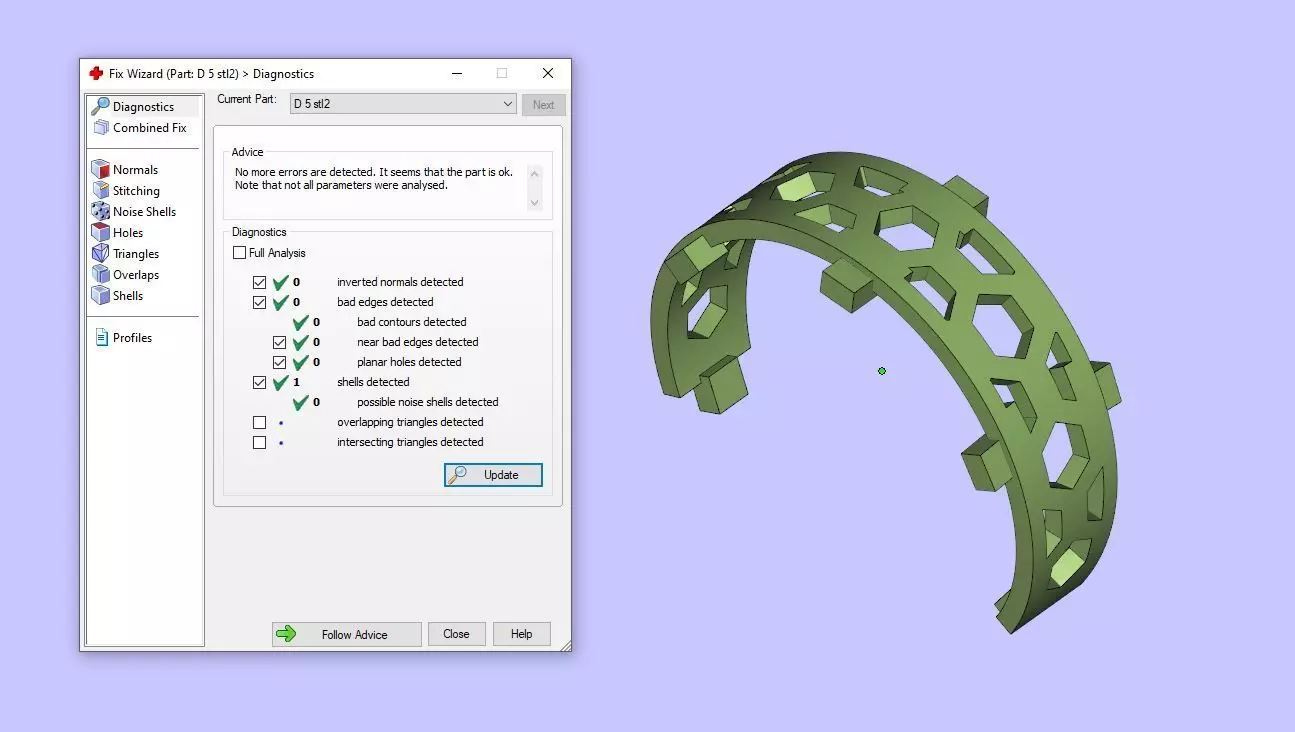Image resolution: width=1295 pixels, height=732 pixels.
Task: Enable the Full Analysis checkbox
Action: pyautogui.click(x=239, y=253)
